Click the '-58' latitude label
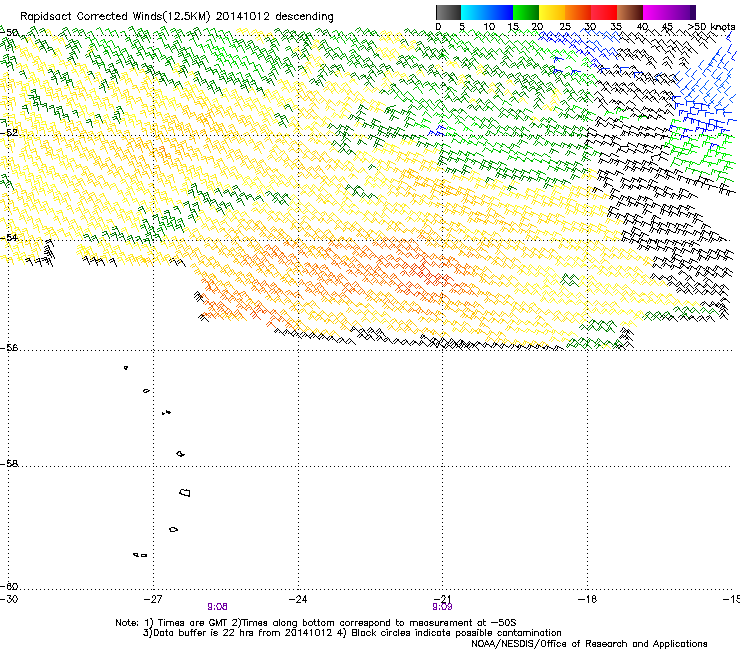This screenshot has height=650, width=740. [9, 464]
